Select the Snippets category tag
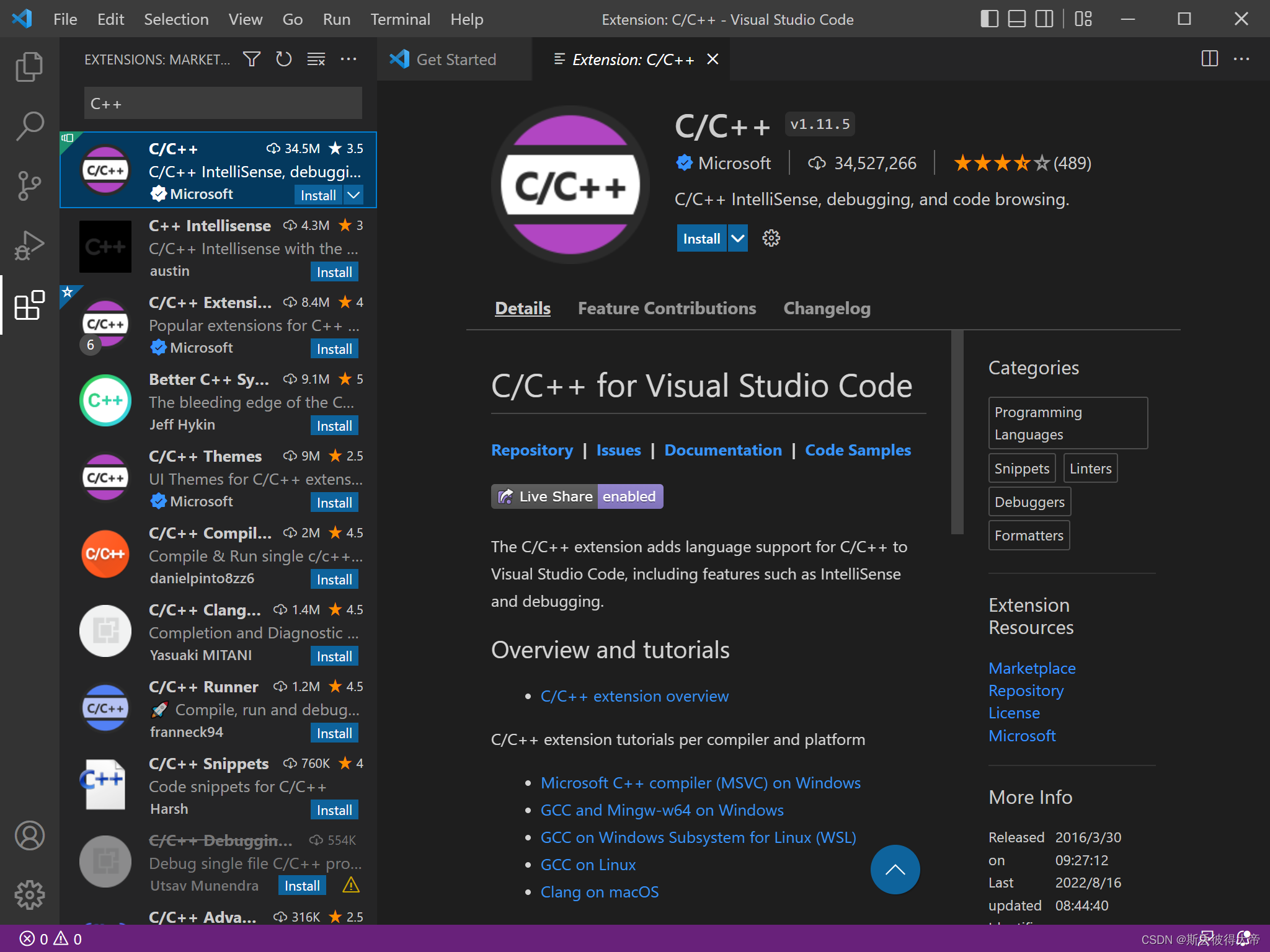Screen dimensions: 1270x952 pos(1022,469)
